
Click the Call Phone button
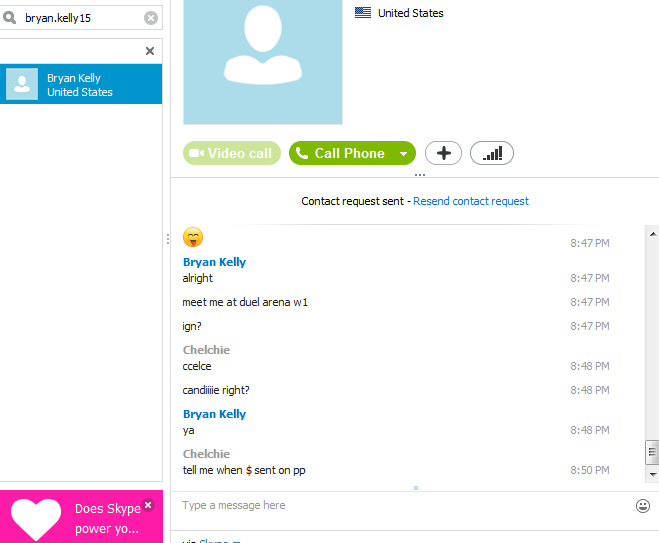pyautogui.click(x=343, y=153)
